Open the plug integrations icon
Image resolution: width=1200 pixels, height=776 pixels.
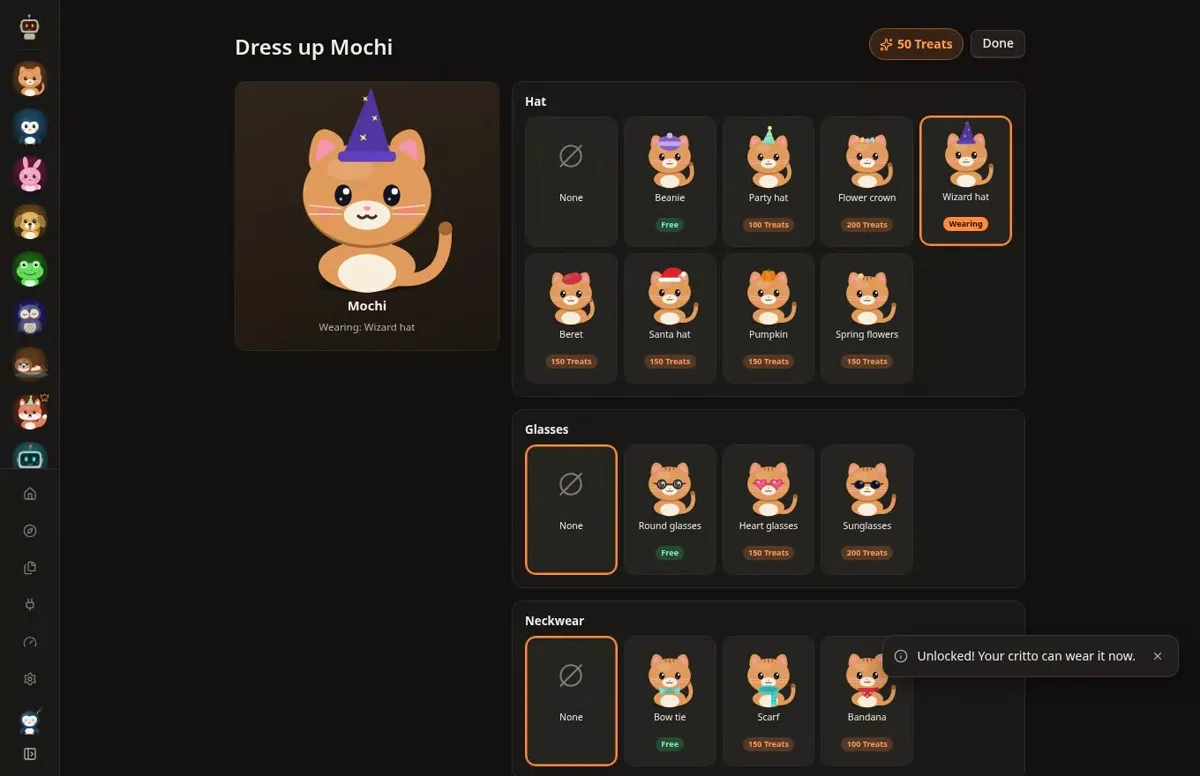30,605
